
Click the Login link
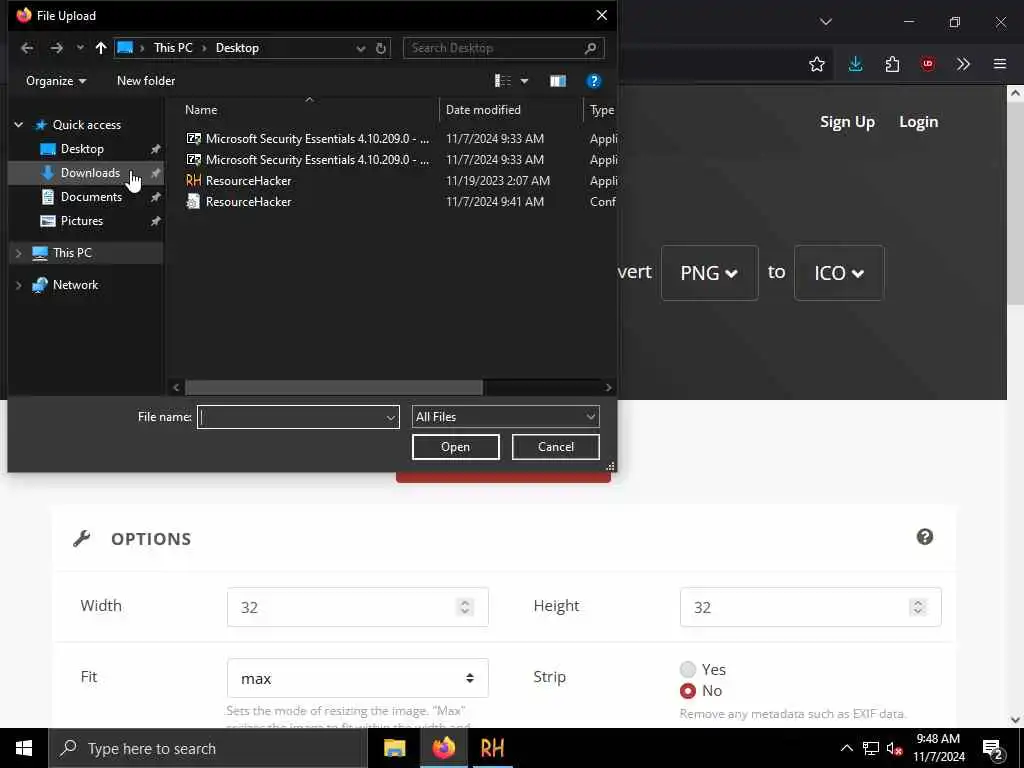918,122
